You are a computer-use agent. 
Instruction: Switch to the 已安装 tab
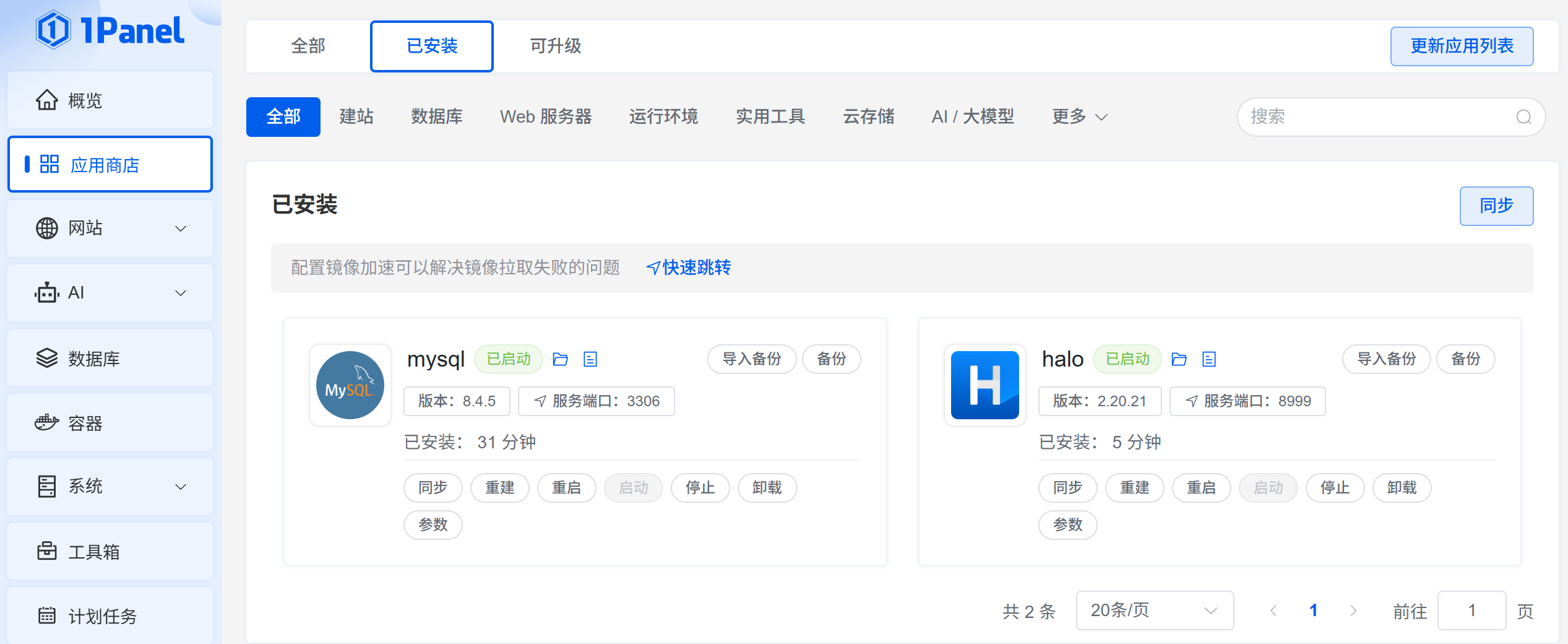coord(432,46)
